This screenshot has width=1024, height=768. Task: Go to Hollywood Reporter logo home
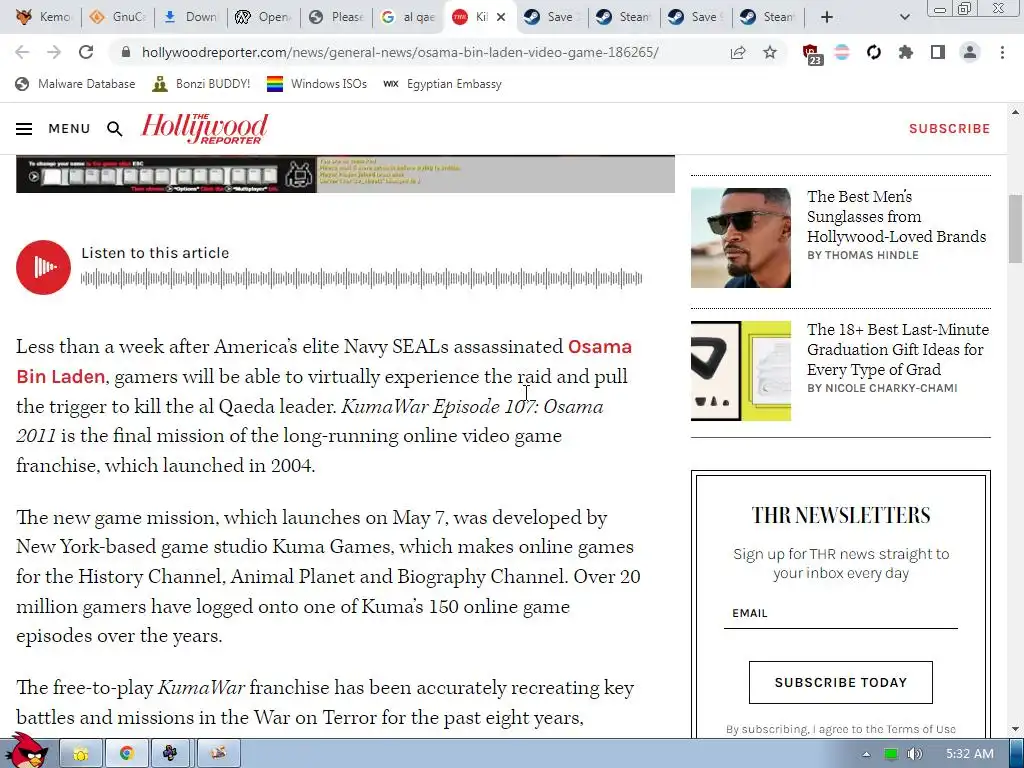coord(204,128)
